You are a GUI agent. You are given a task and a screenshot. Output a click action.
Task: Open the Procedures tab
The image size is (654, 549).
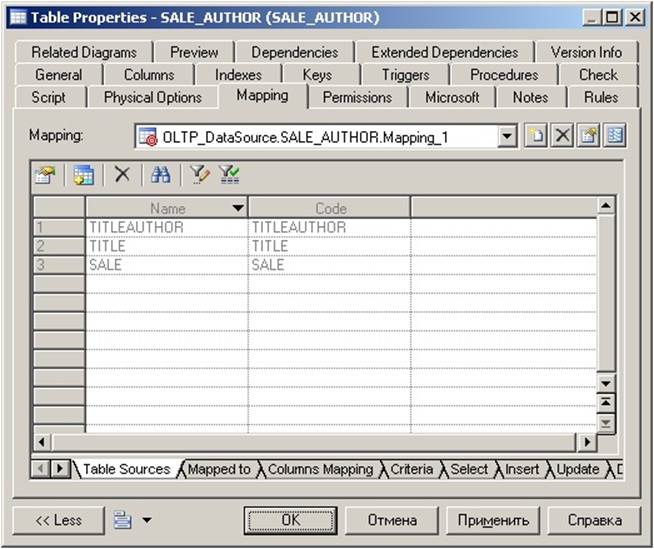pyautogui.click(x=504, y=75)
